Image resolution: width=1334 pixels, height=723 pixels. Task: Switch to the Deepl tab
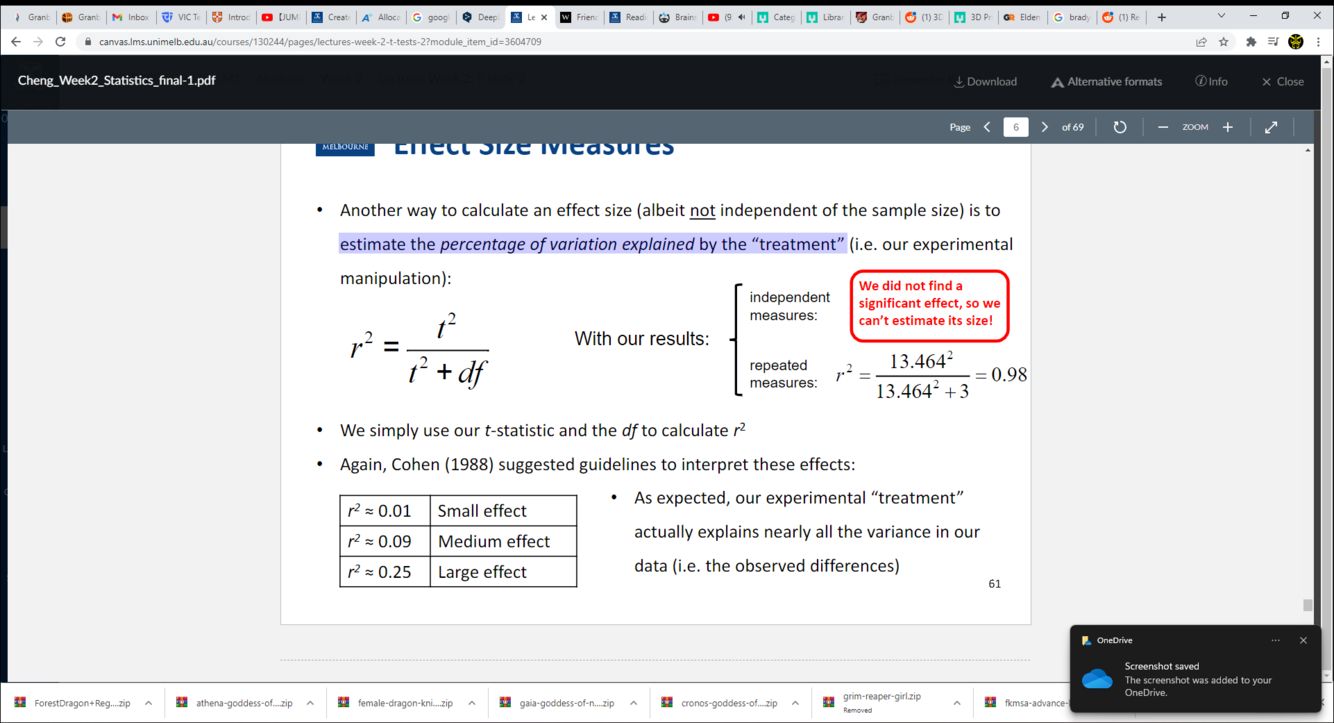point(481,17)
